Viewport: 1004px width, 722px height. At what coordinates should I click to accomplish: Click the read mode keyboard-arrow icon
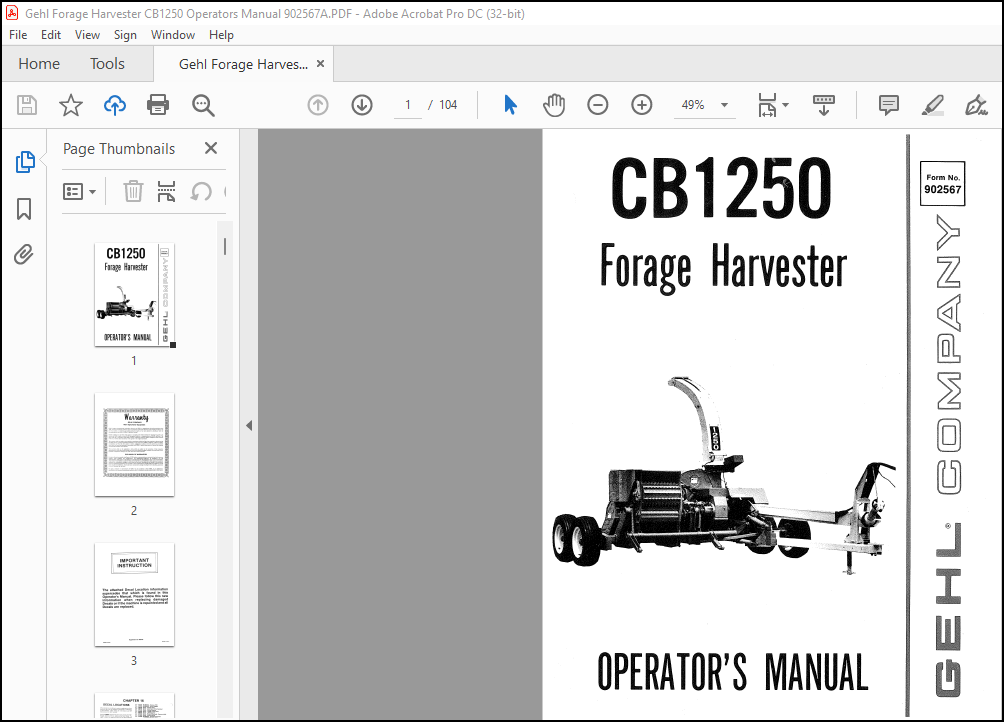pos(823,105)
